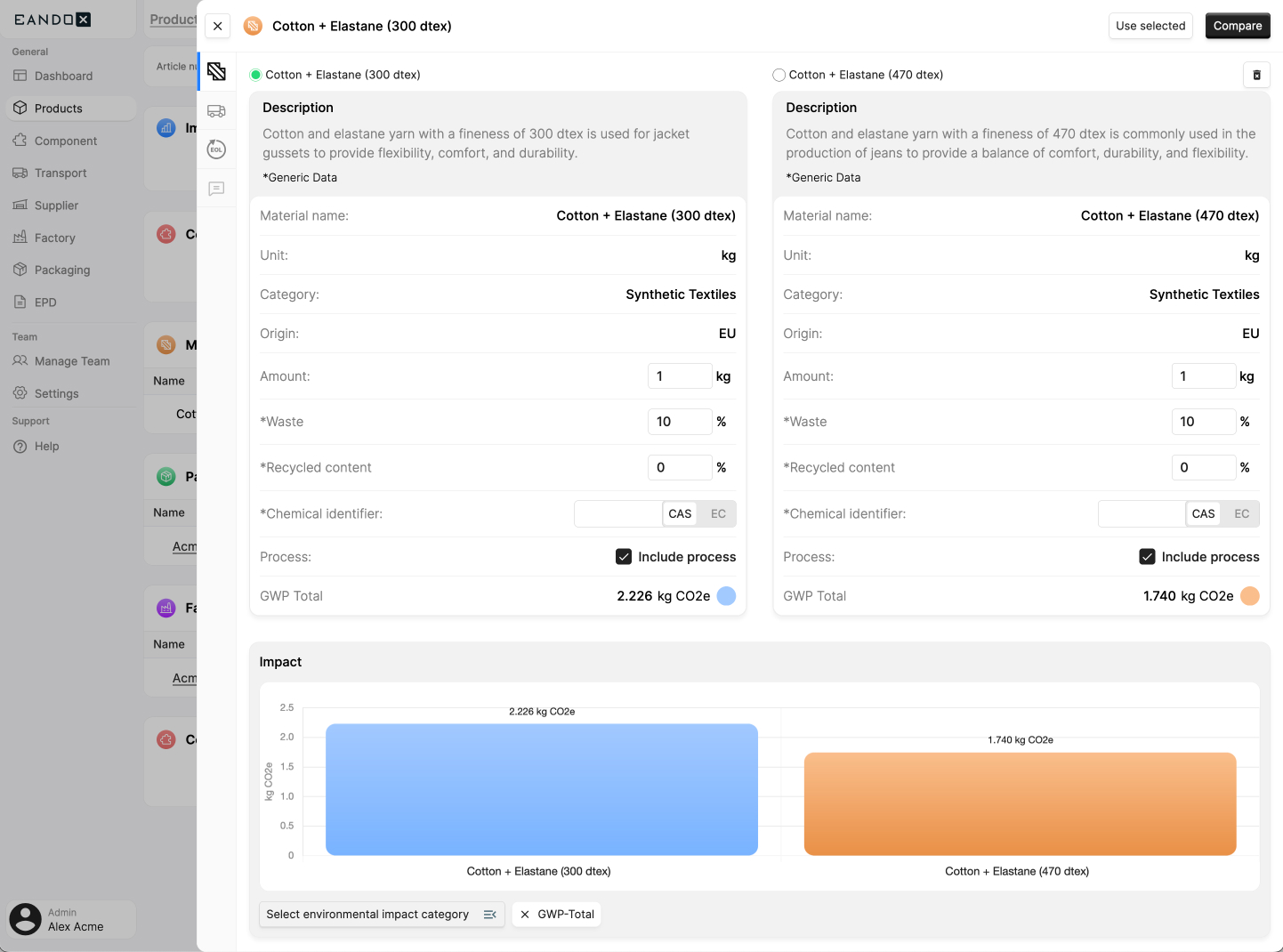Viewport: 1283px width, 952px height.
Task: Disable Include process on the 470 dtex column
Action: [1147, 556]
